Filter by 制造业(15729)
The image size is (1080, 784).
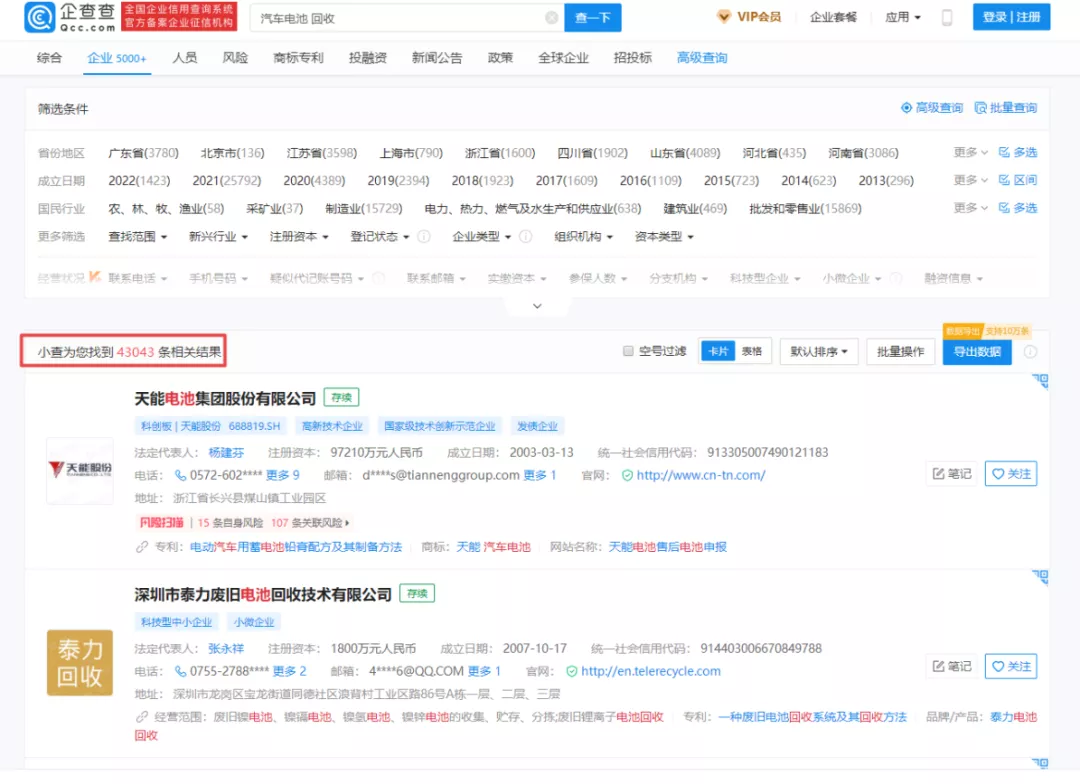tap(364, 208)
